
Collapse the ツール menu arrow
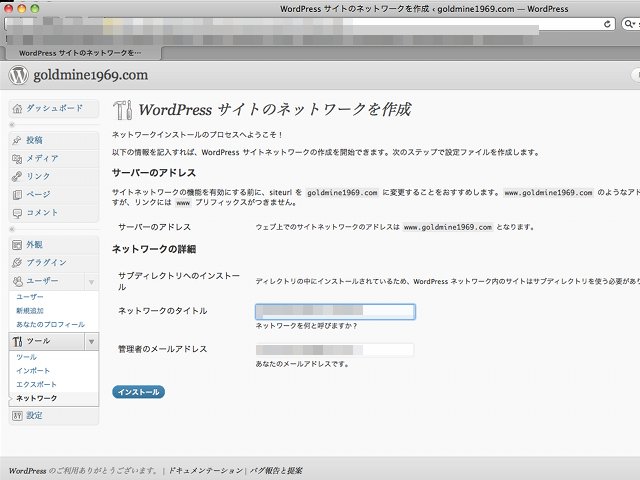(91, 342)
